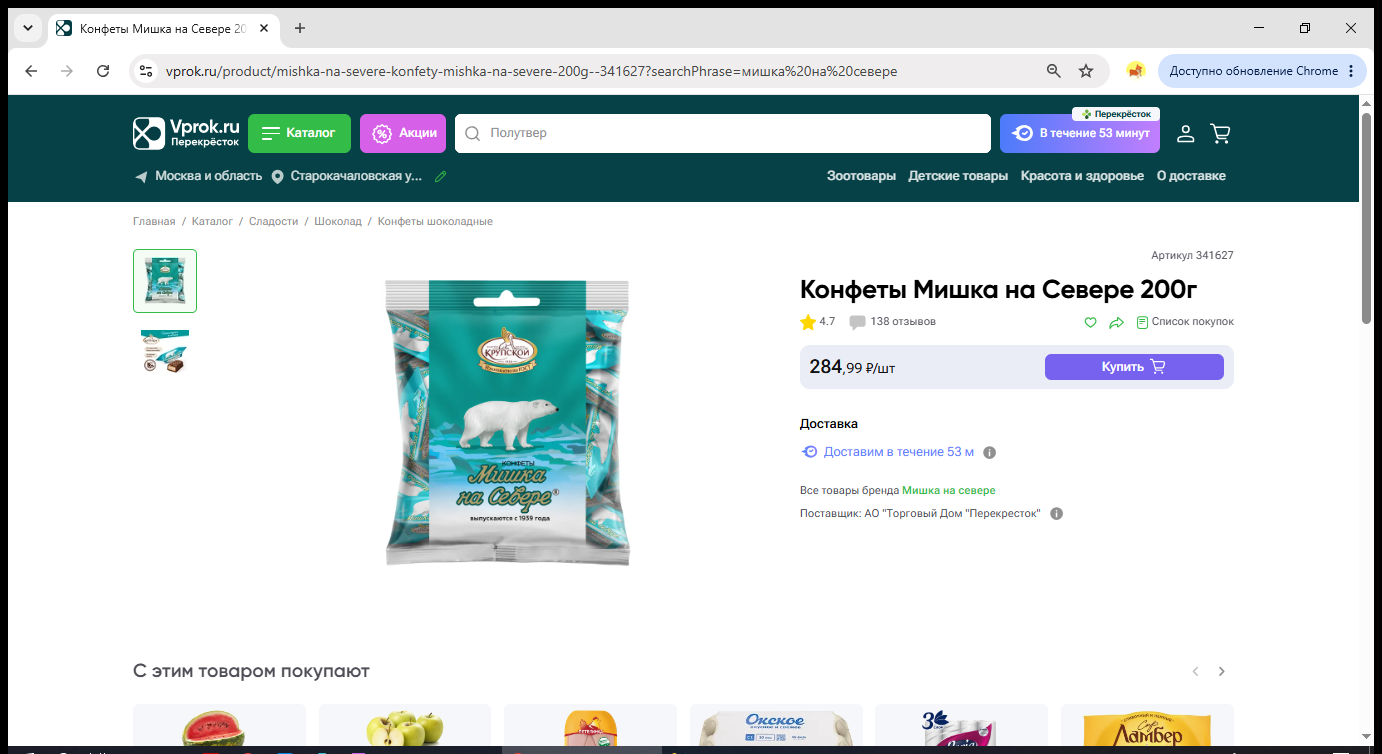Go to Конфеты шоколадные breadcrumb
This screenshot has width=1382, height=754.
pyautogui.click(x=435, y=222)
